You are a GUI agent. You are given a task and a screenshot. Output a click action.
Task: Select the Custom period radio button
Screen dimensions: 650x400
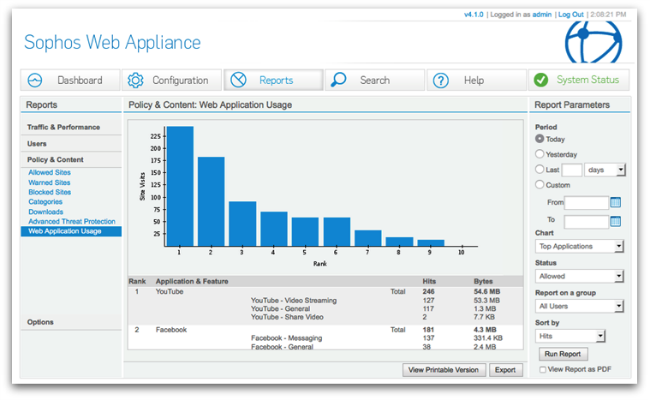539,184
